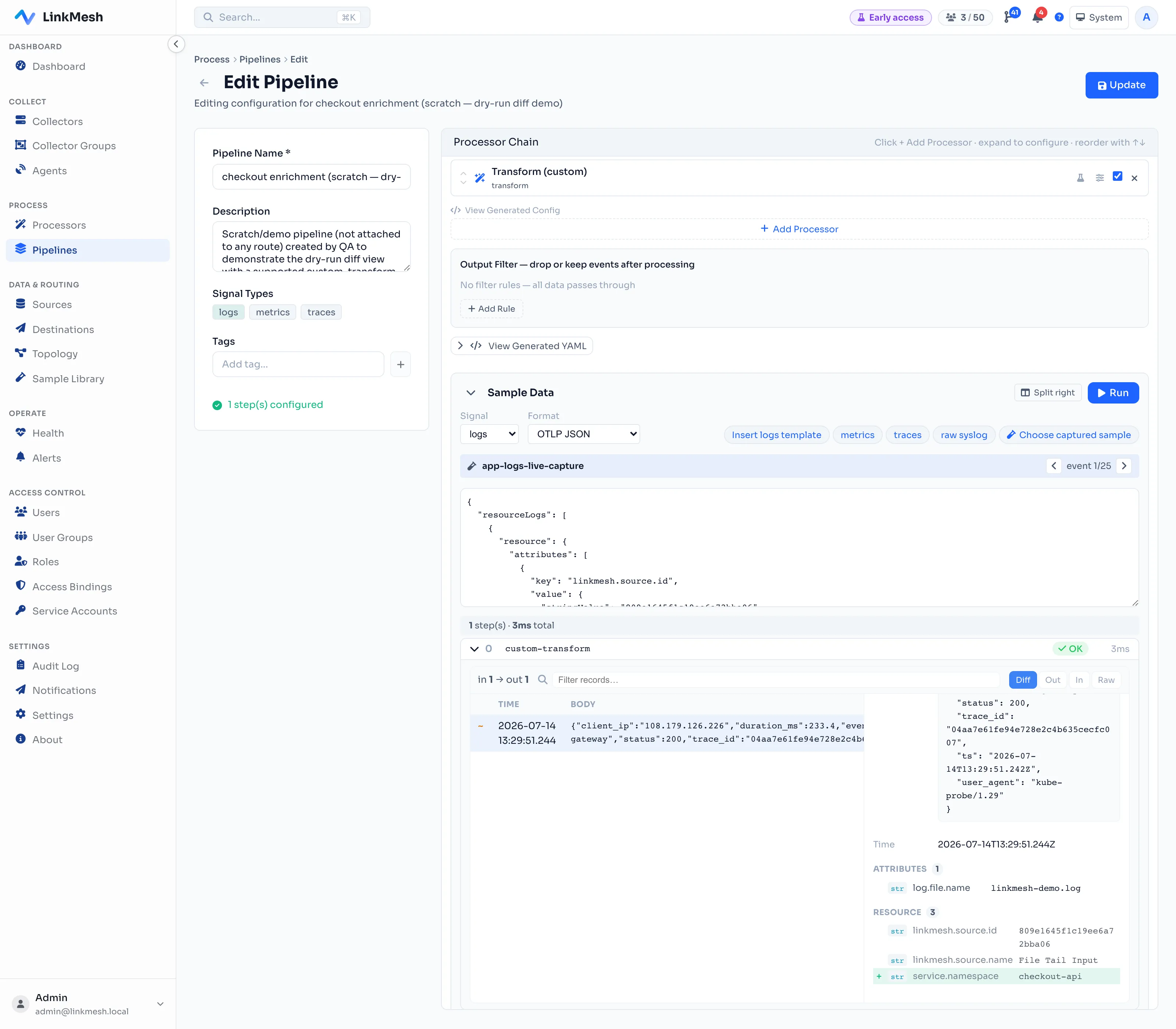Go to previous captured event
The height and width of the screenshot is (1029, 1176).
click(x=1054, y=466)
